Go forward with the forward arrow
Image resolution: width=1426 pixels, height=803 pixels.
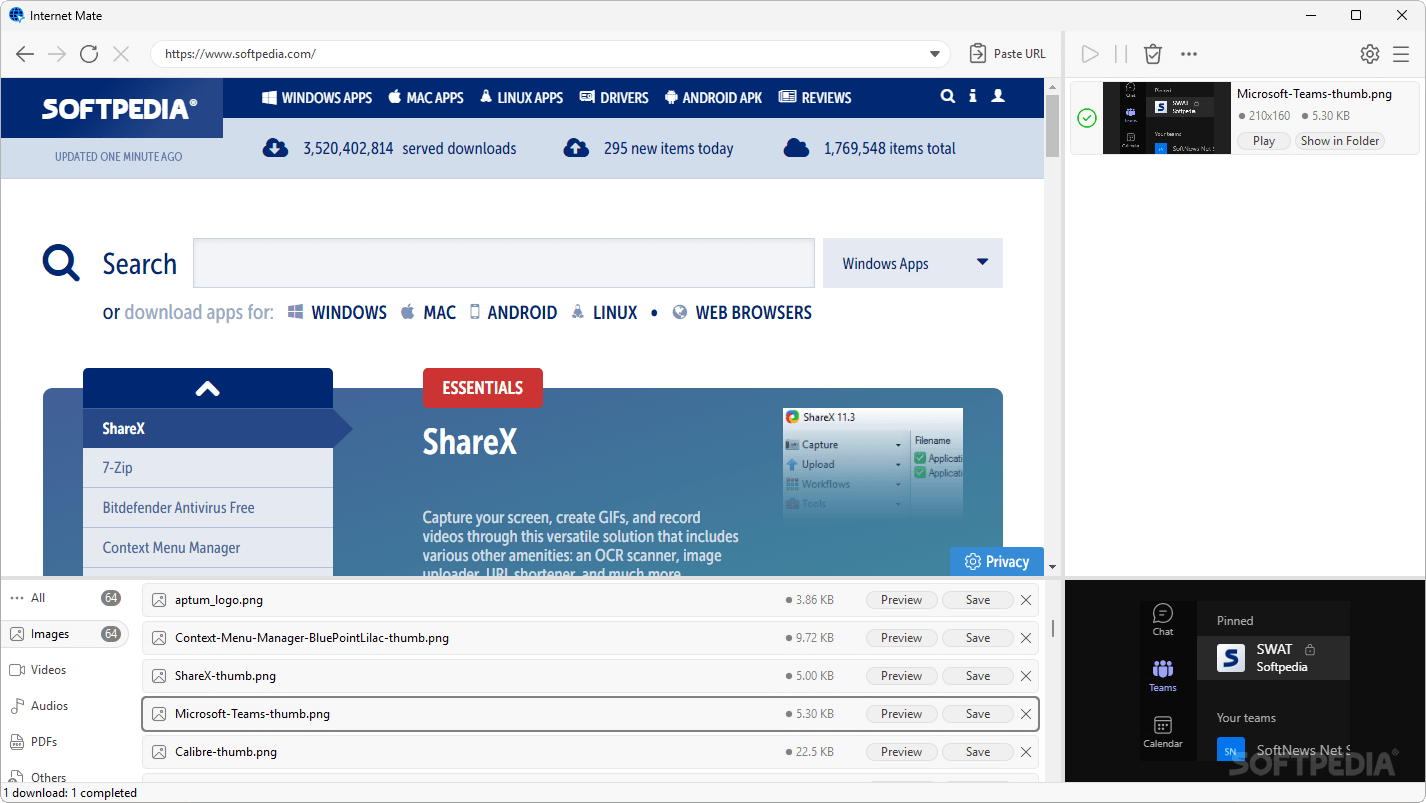click(x=57, y=54)
